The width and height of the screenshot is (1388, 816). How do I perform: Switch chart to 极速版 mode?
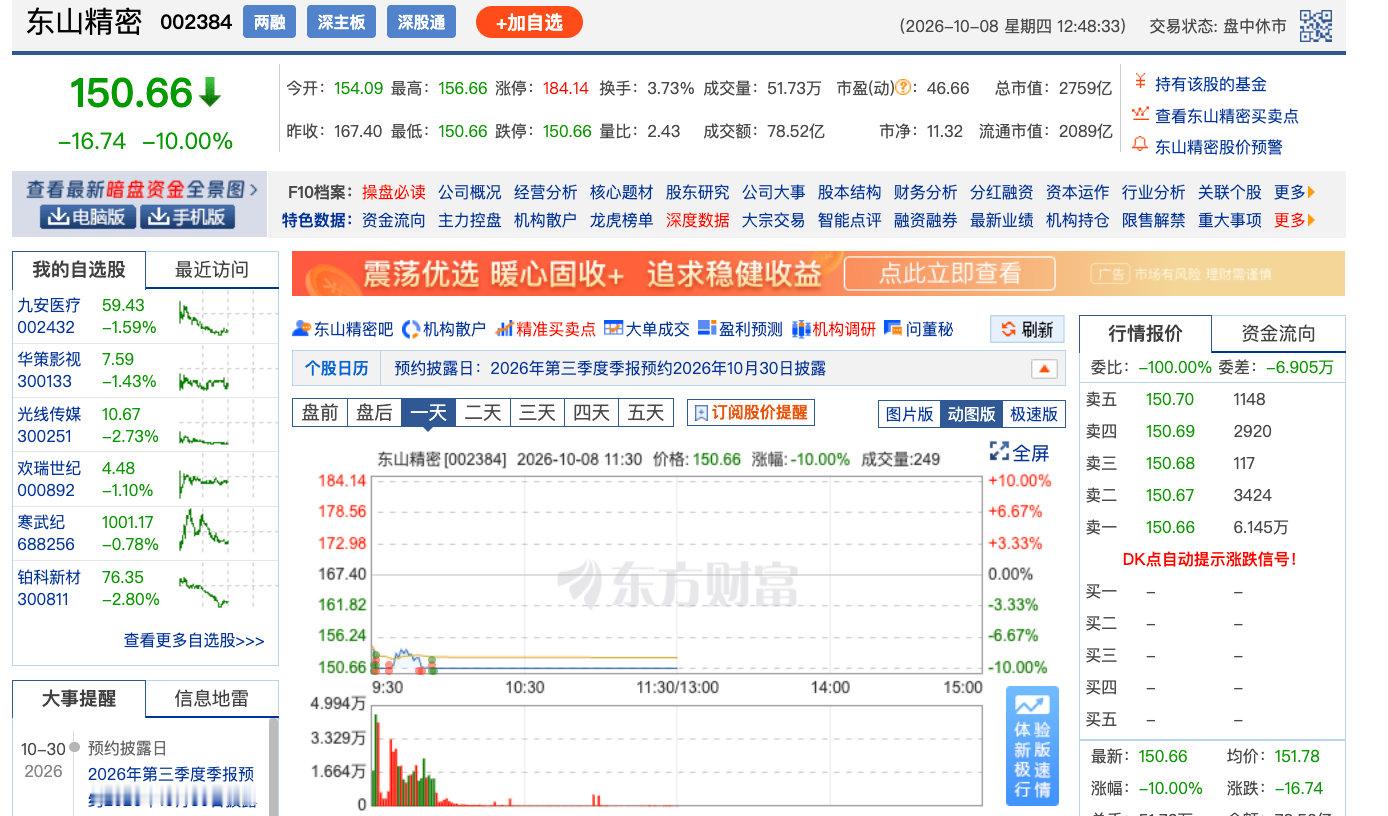(x=1033, y=413)
